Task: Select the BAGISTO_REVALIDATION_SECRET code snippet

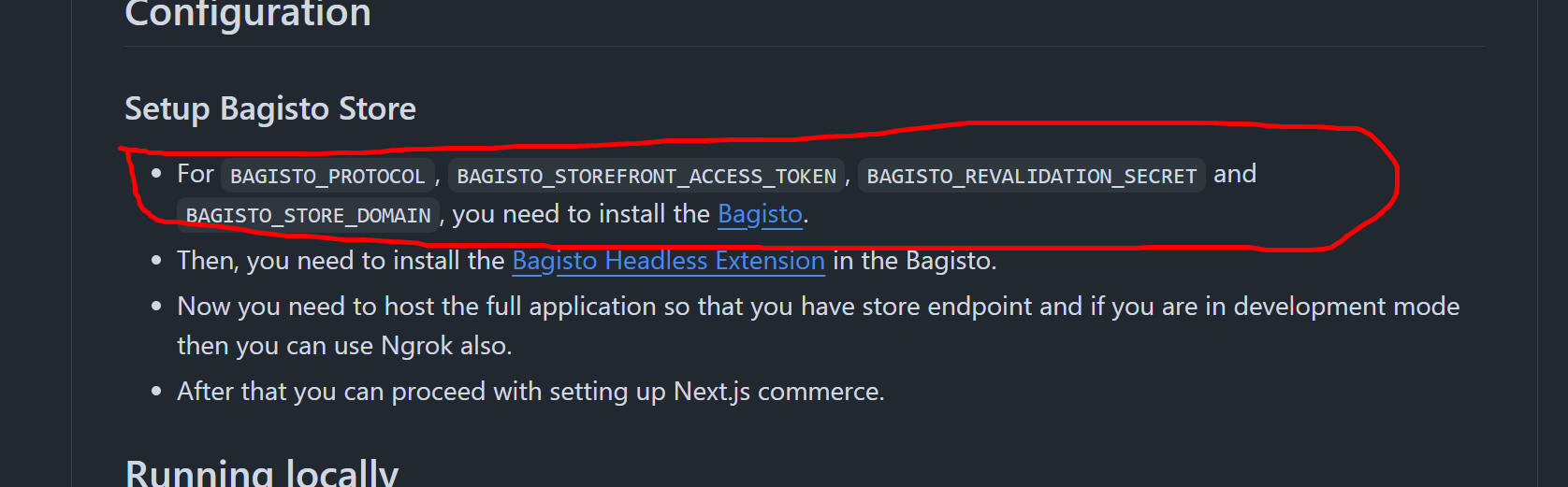Action: (x=1032, y=176)
